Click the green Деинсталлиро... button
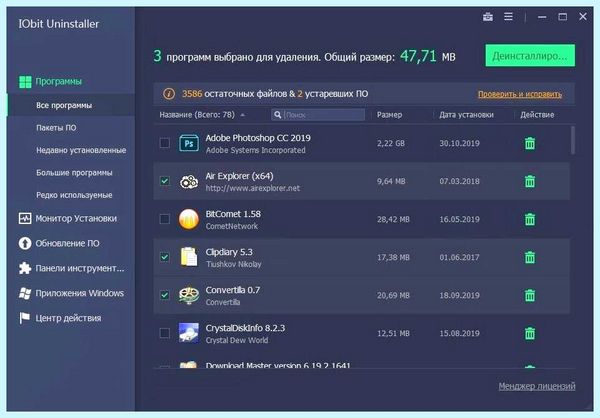 (530, 56)
